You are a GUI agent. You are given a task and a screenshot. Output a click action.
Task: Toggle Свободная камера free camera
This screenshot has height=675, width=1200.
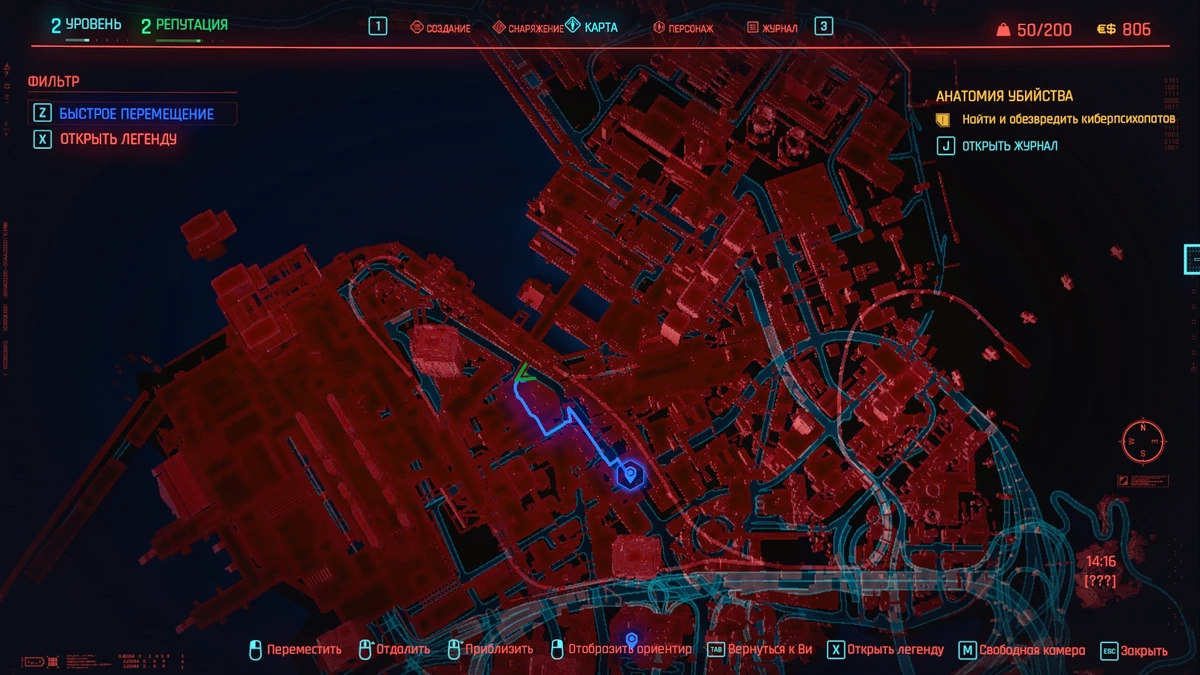pyautogui.click(x=1032, y=650)
